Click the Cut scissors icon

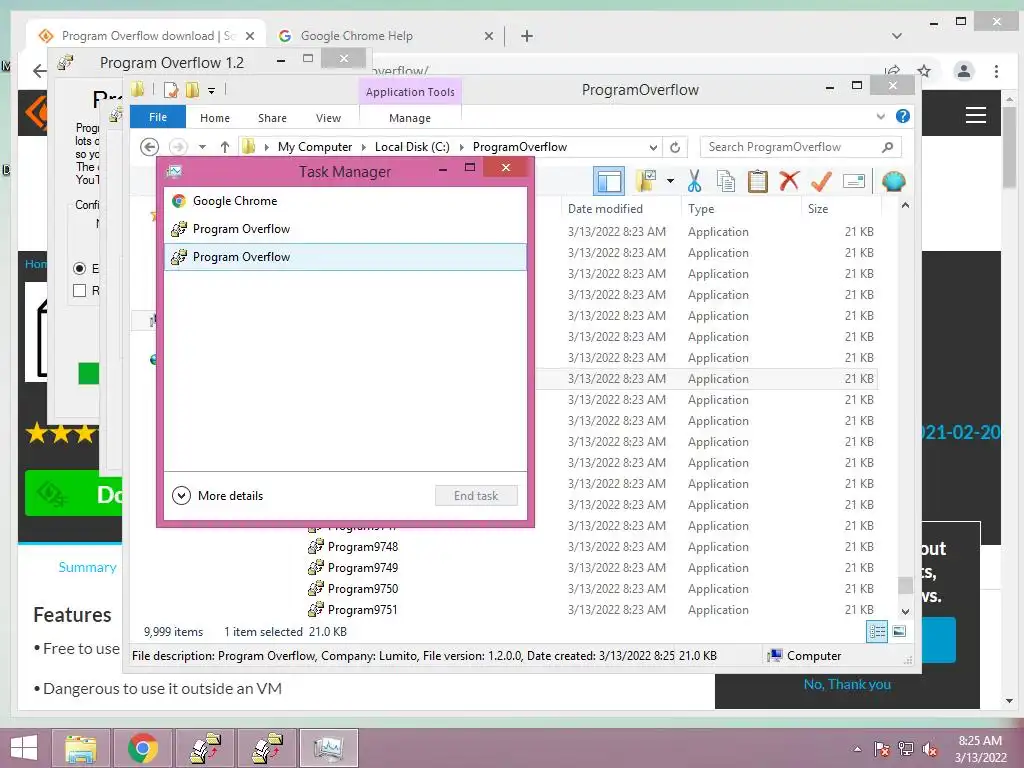(x=694, y=181)
